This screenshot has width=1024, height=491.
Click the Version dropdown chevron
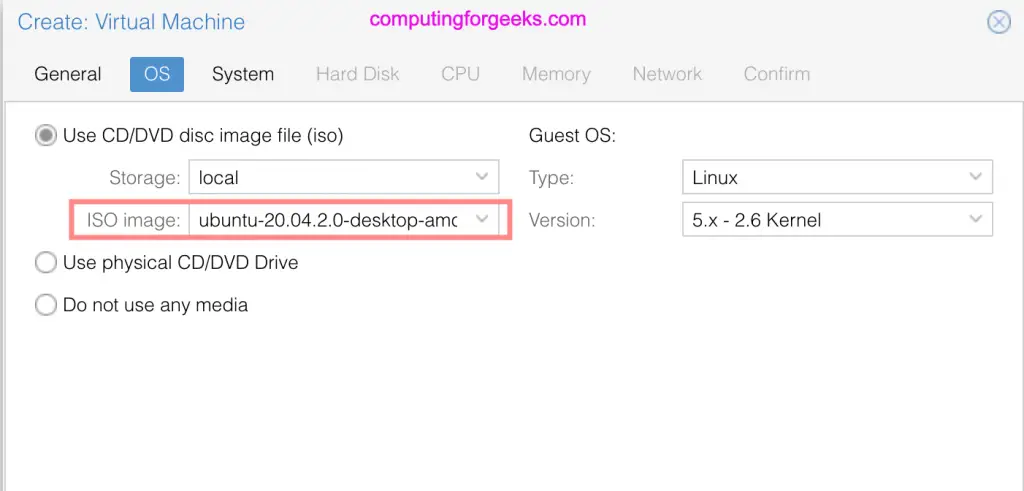[976, 219]
